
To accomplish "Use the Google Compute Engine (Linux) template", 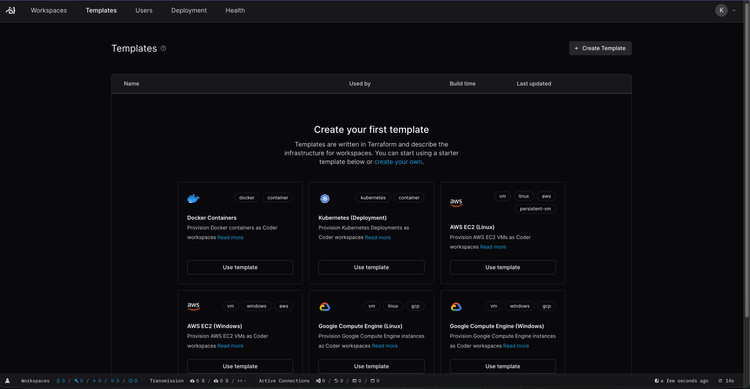I will click(371, 366).
